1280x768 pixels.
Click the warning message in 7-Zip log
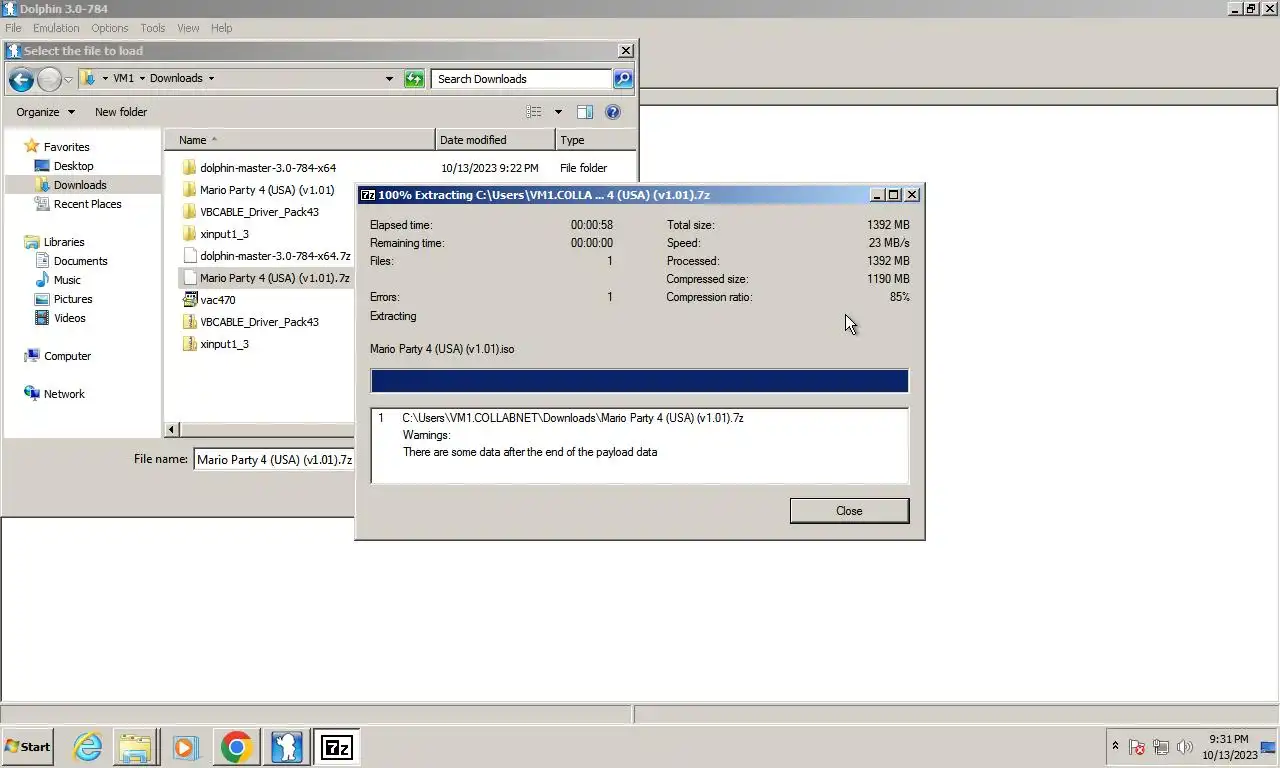coord(530,452)
